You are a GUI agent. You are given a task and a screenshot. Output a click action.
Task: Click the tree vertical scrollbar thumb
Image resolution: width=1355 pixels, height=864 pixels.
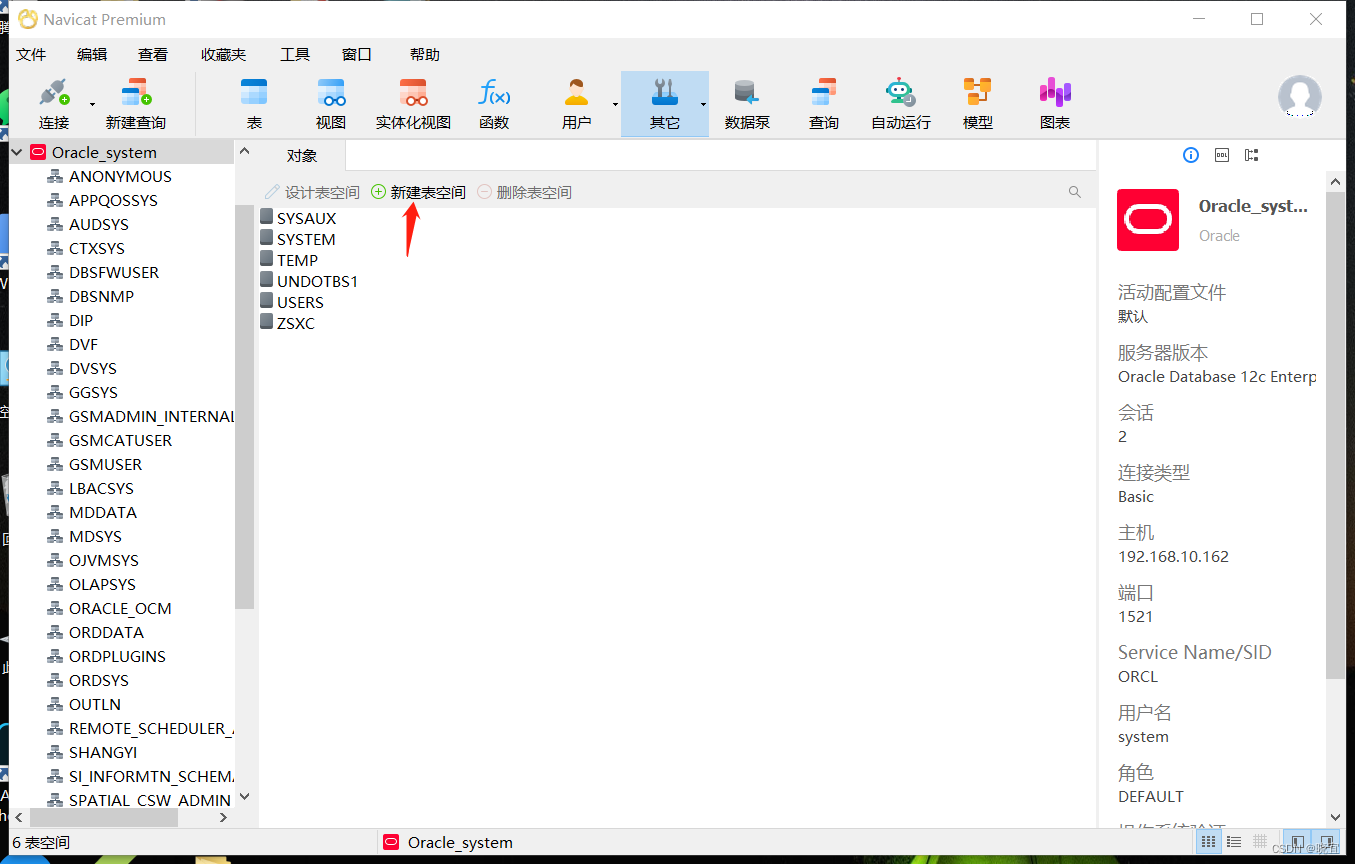tap(244, 406)
